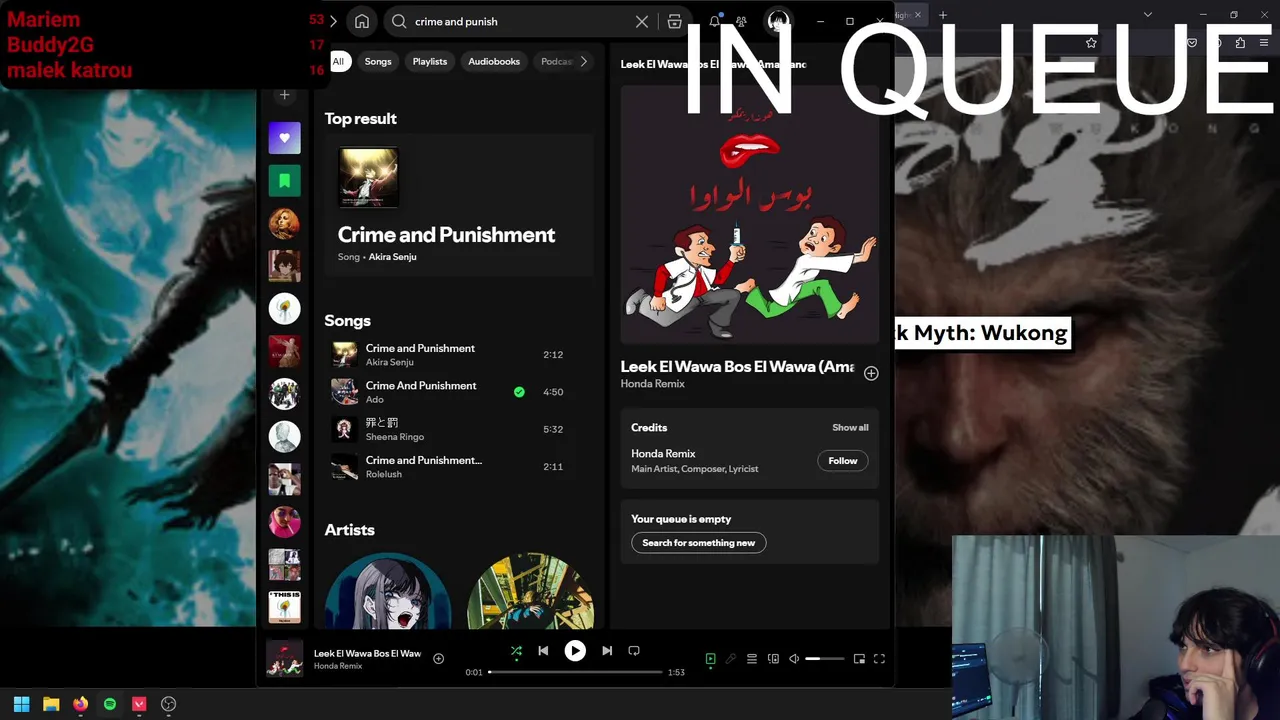Toggle green checkmark on Ado's Crime And Punishment
The image size is (1280, 720).
pos(519,392)
